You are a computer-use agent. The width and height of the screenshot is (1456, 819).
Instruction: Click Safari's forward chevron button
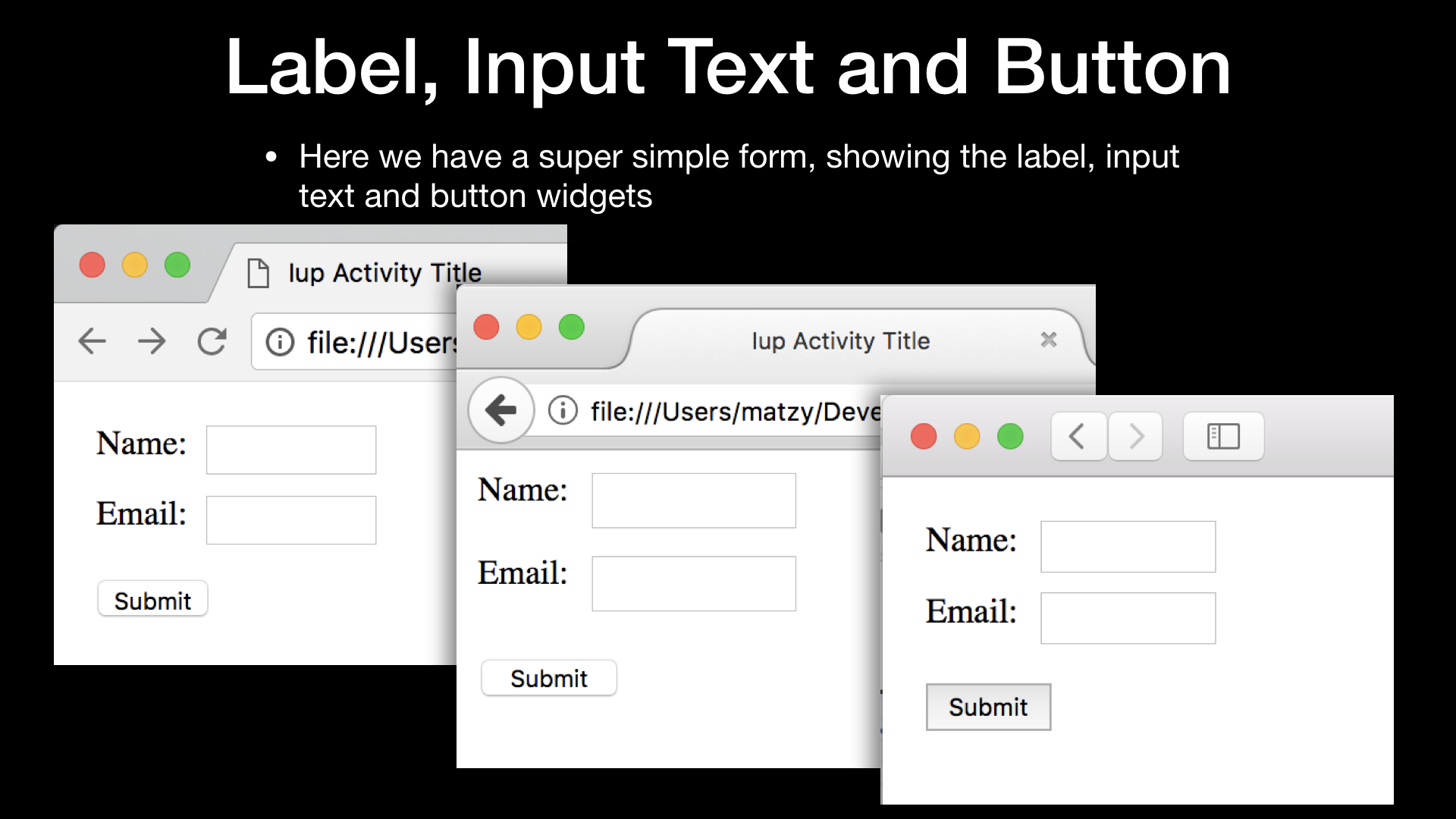coord(1135,436)
